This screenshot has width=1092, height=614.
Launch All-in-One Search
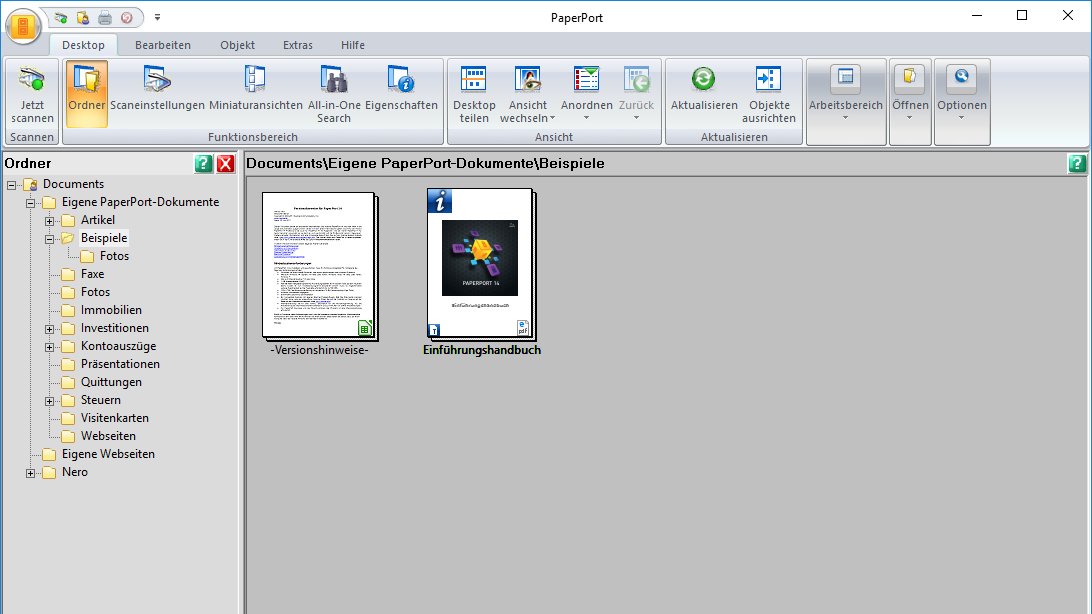[334, 80]
